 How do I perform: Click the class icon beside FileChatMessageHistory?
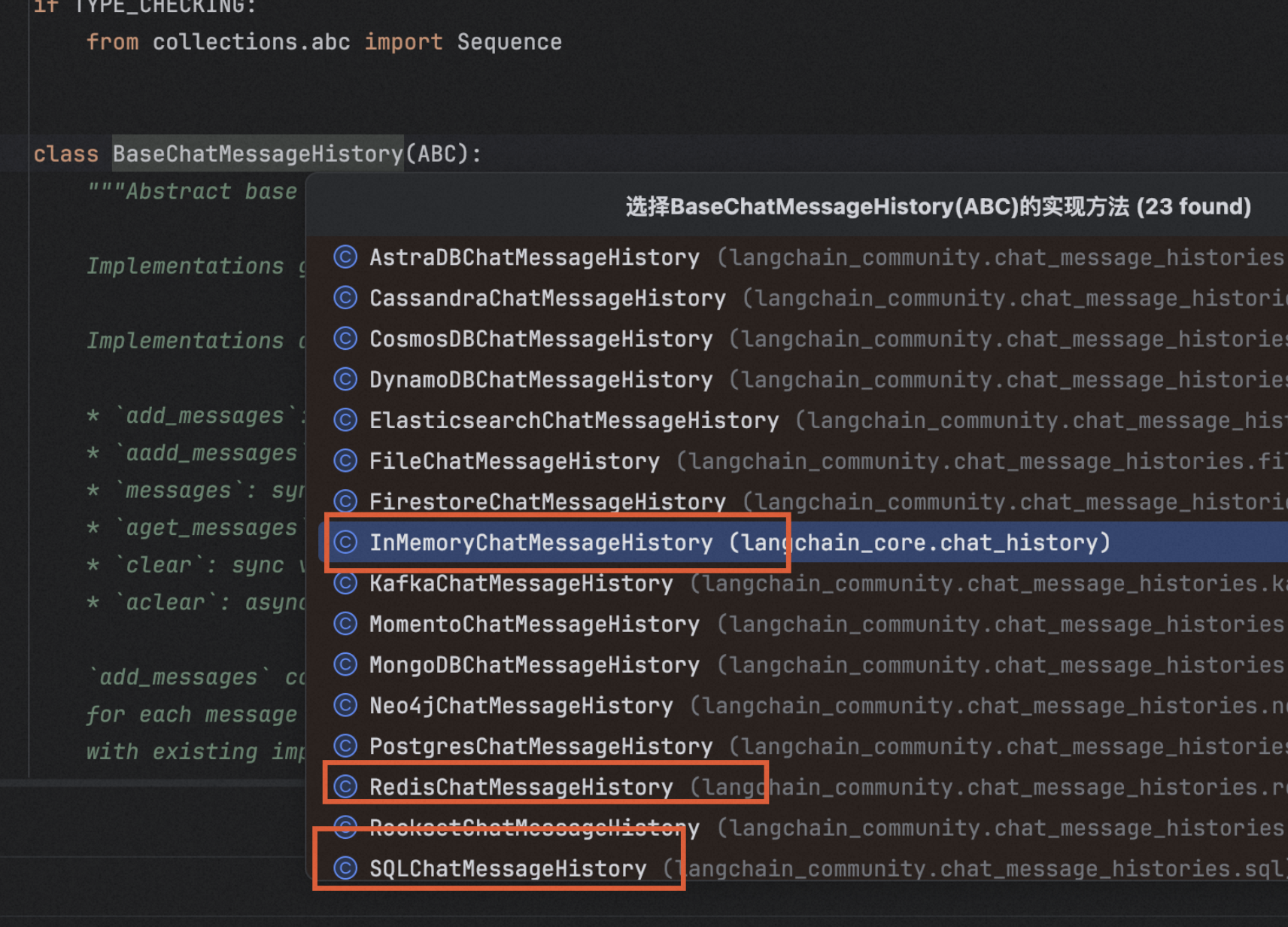pos(345,460)
